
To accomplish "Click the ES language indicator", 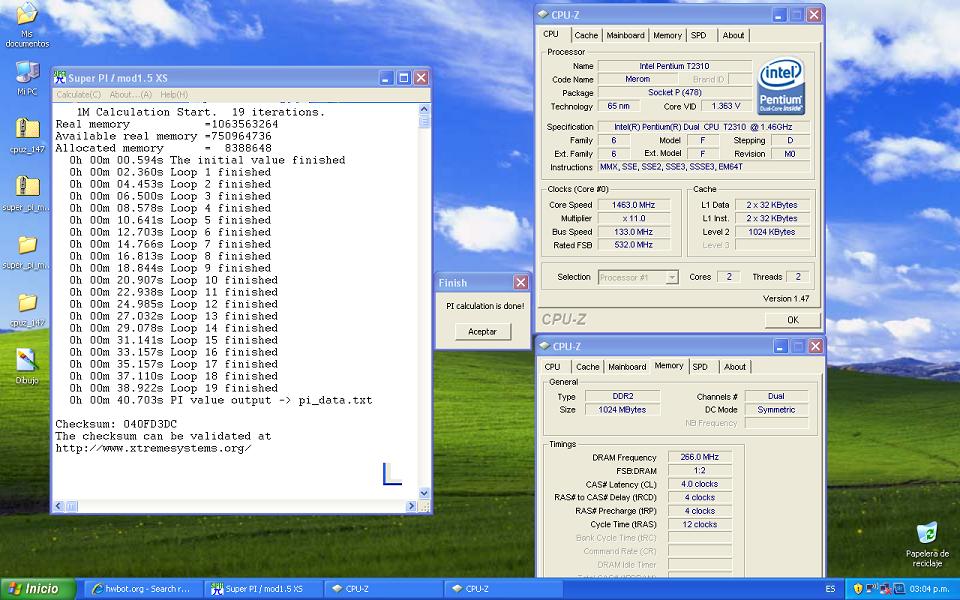I will [830, 589].
